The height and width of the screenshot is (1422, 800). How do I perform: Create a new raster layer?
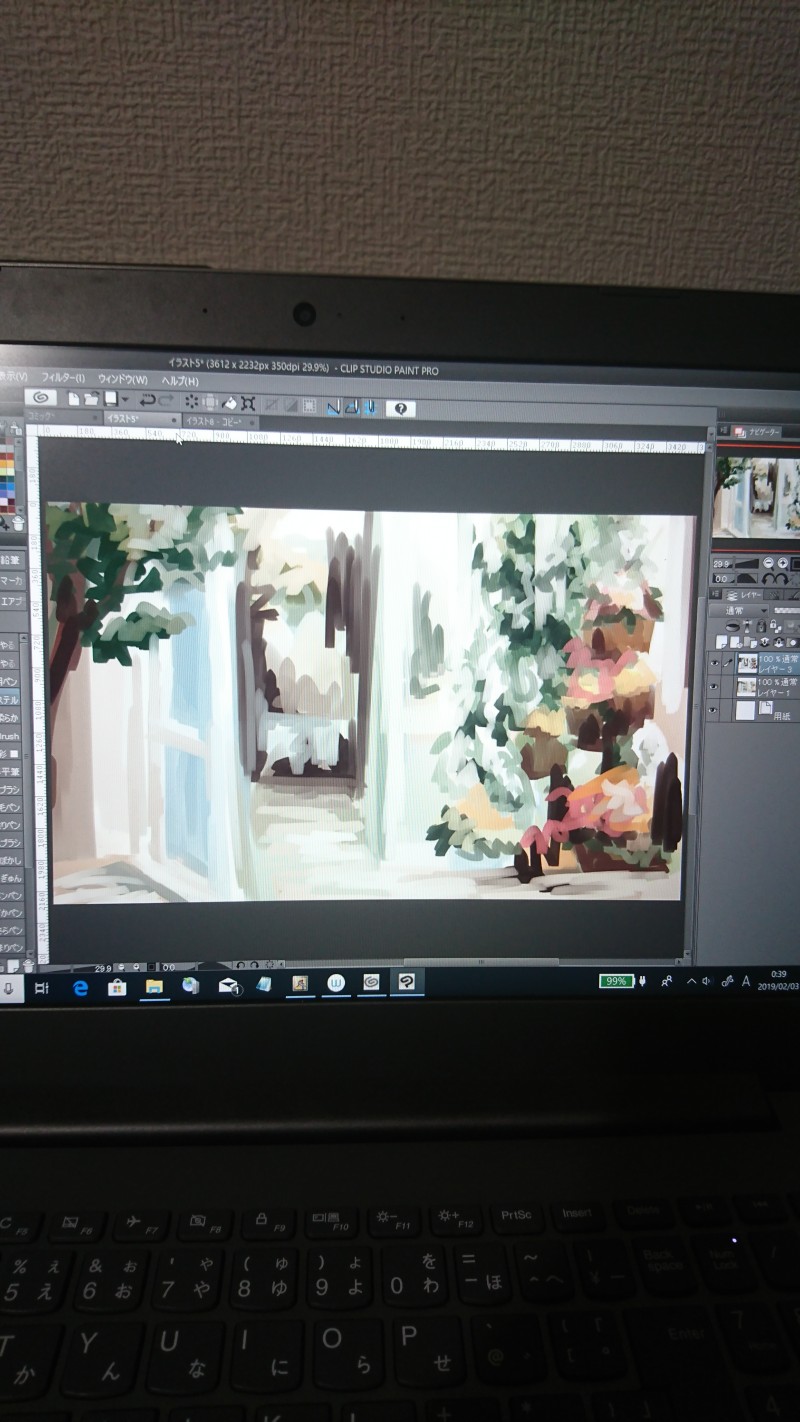[x=721, y=642]
